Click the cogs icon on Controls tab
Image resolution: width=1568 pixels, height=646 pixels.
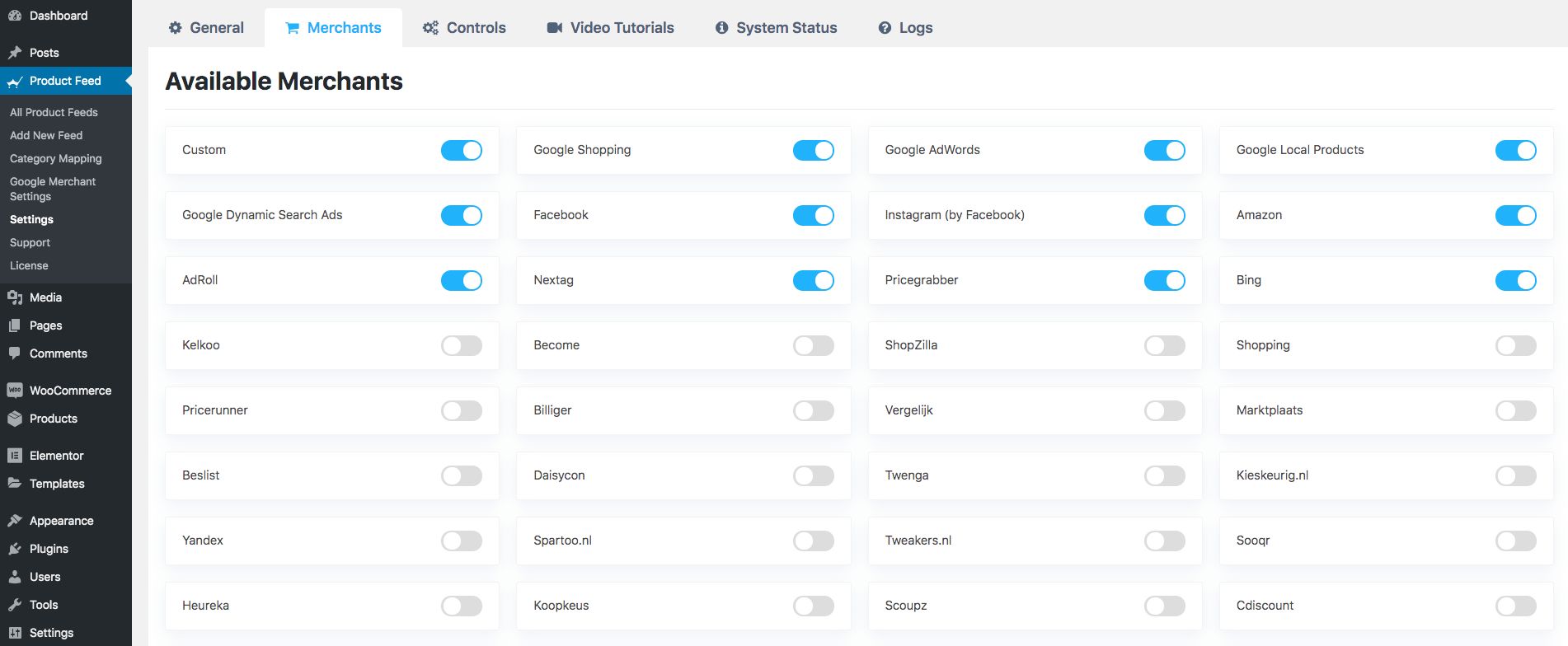click(430, 28)
